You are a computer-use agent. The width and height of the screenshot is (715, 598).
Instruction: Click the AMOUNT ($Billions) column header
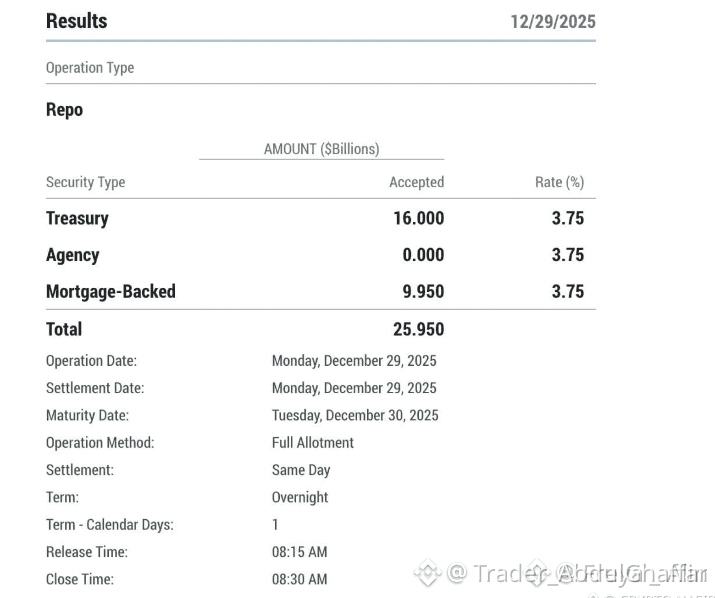click(x=321, y=149)
